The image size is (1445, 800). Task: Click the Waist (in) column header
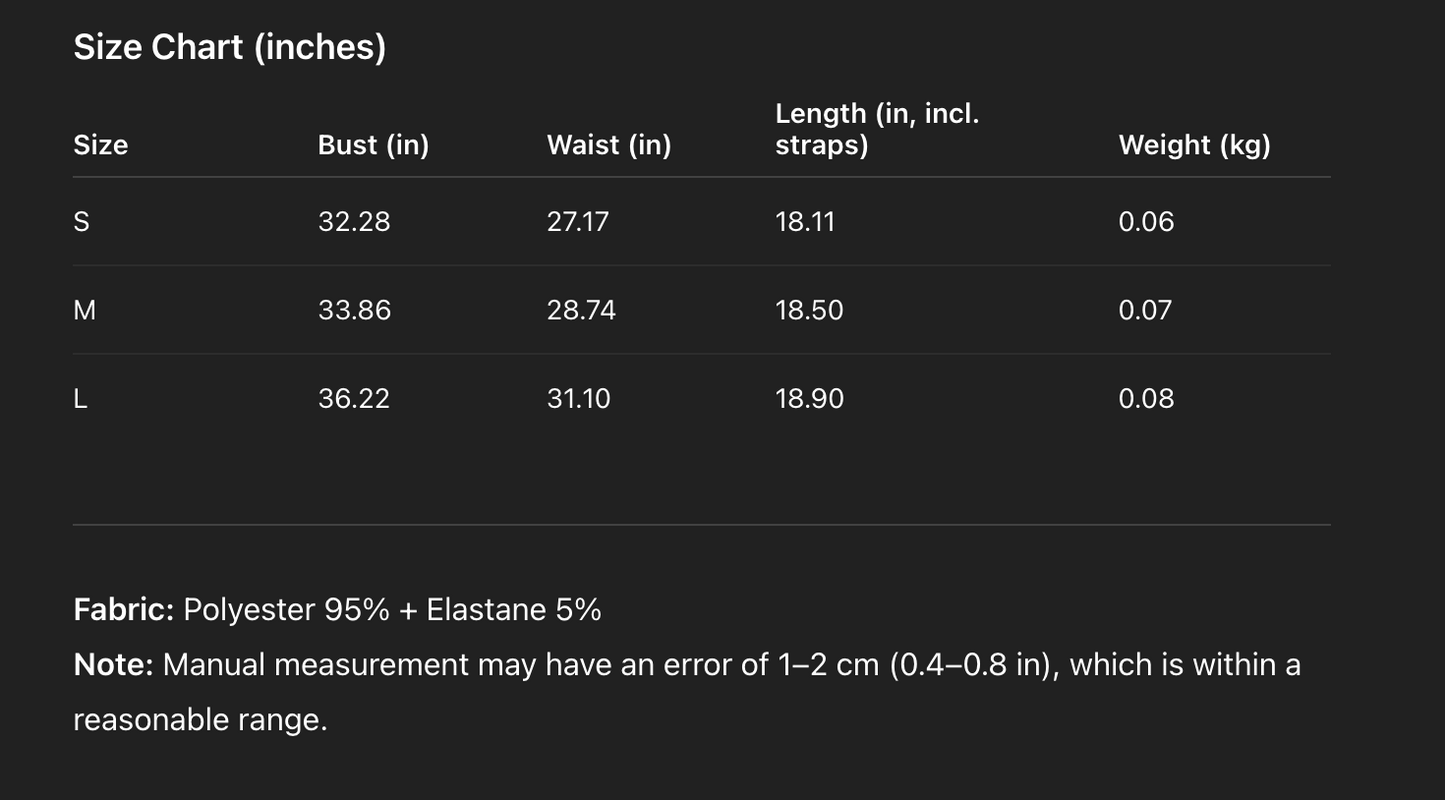tap(608, 145)
